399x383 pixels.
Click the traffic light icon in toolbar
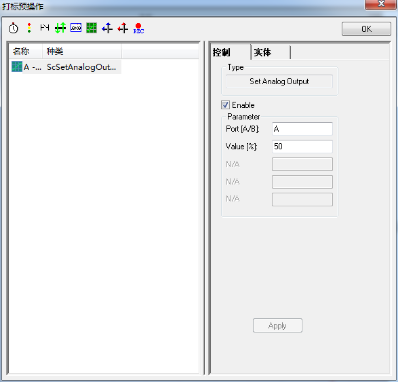pos(29,28)
